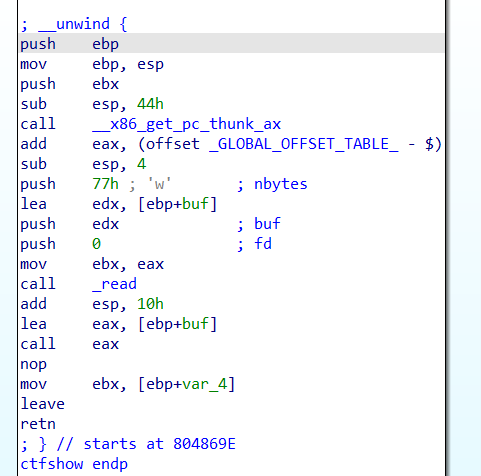481x476 pixels.
Task: Select the 'push 0' instruction
Action: 61,244
